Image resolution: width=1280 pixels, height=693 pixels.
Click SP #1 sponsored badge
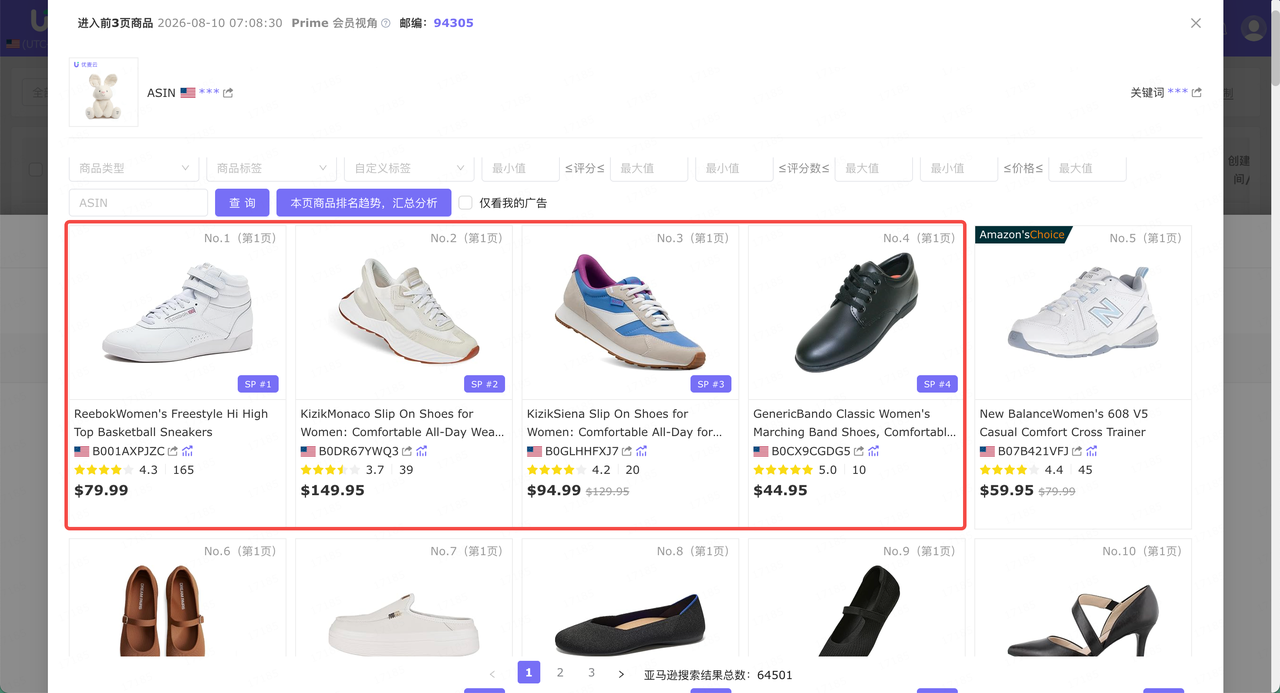(258, 384)
